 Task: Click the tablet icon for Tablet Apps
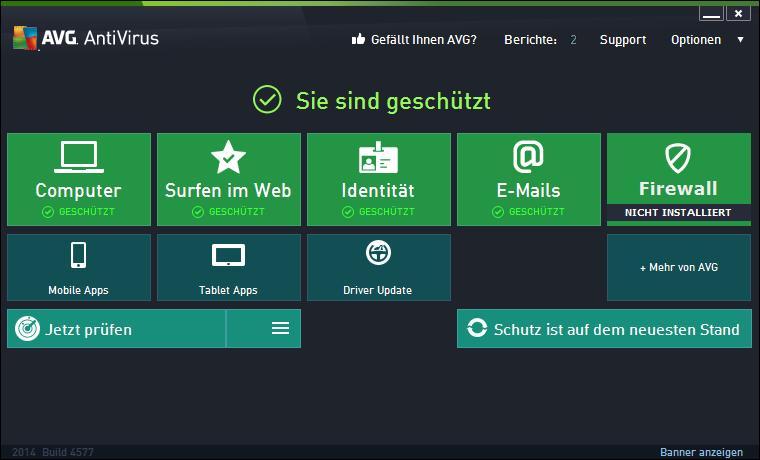[x=228, y=255]
